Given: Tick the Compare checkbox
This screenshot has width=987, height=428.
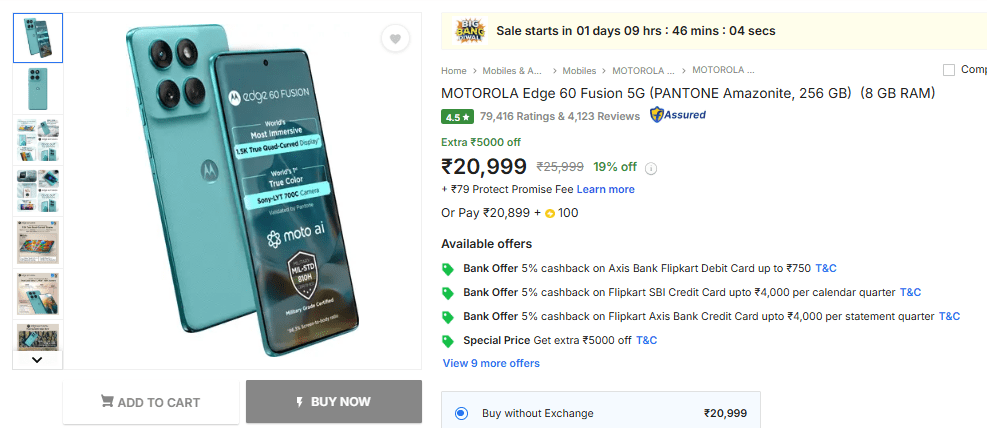Looking at the screenshot, I should tap(949, 70).
